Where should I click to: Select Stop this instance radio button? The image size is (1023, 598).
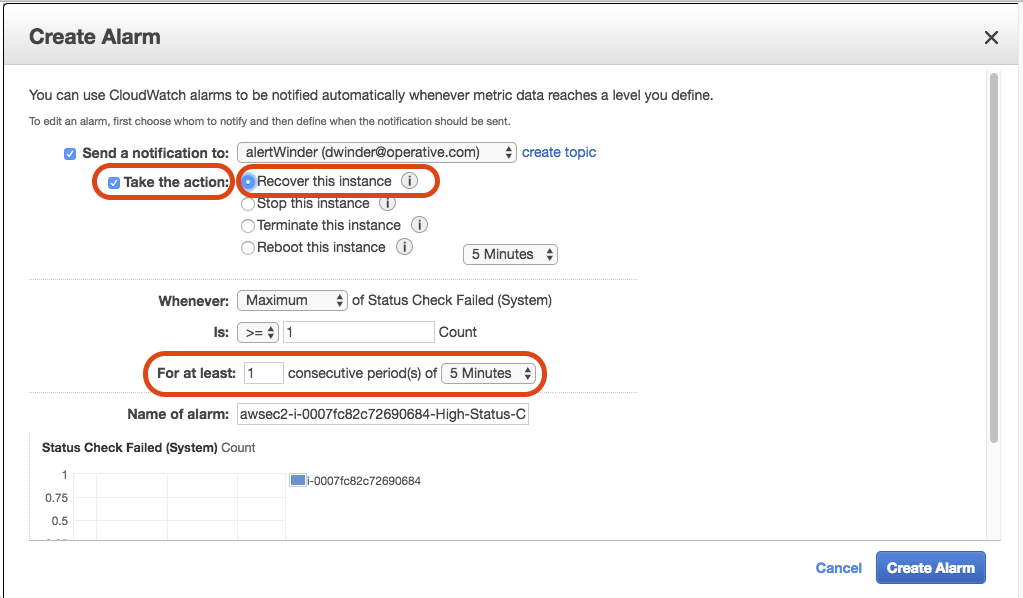point(248,204)
